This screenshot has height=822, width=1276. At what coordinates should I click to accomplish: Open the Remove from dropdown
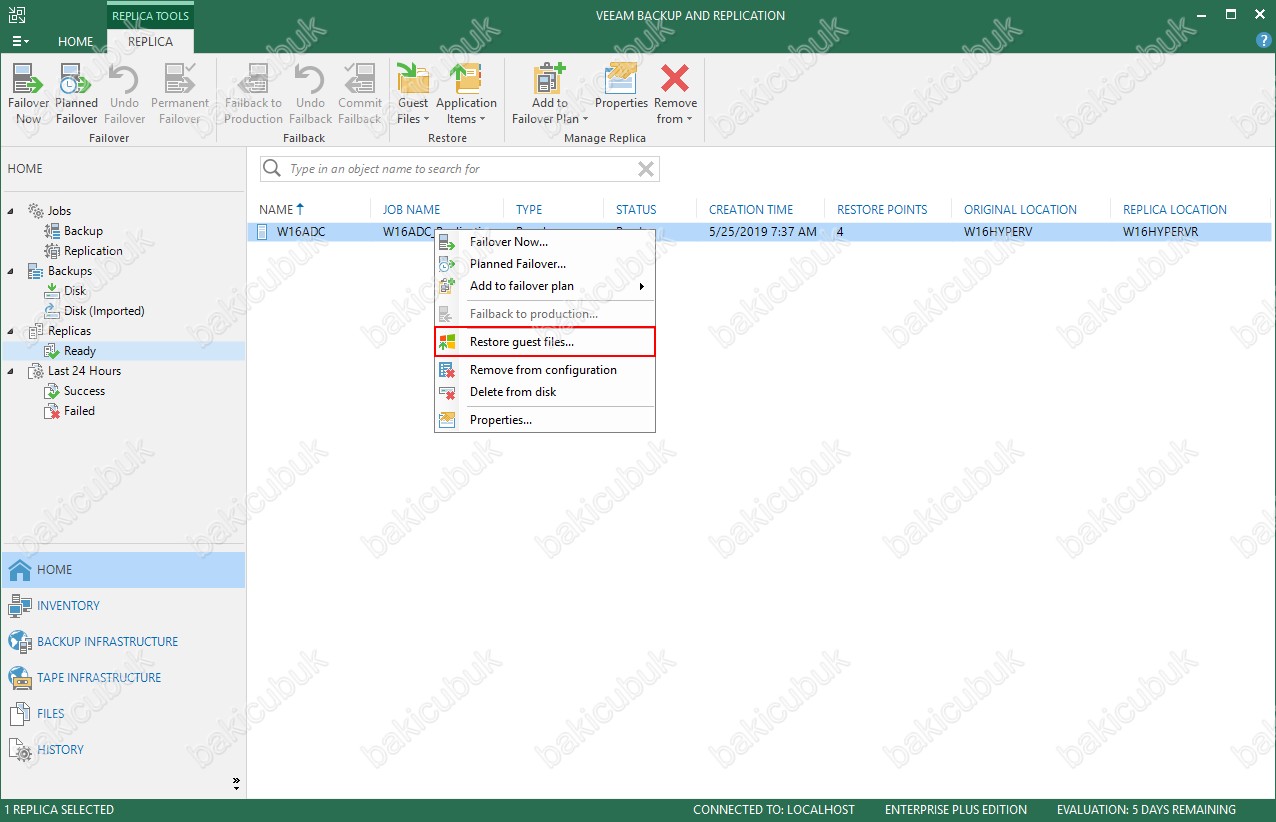click(675, 94)
